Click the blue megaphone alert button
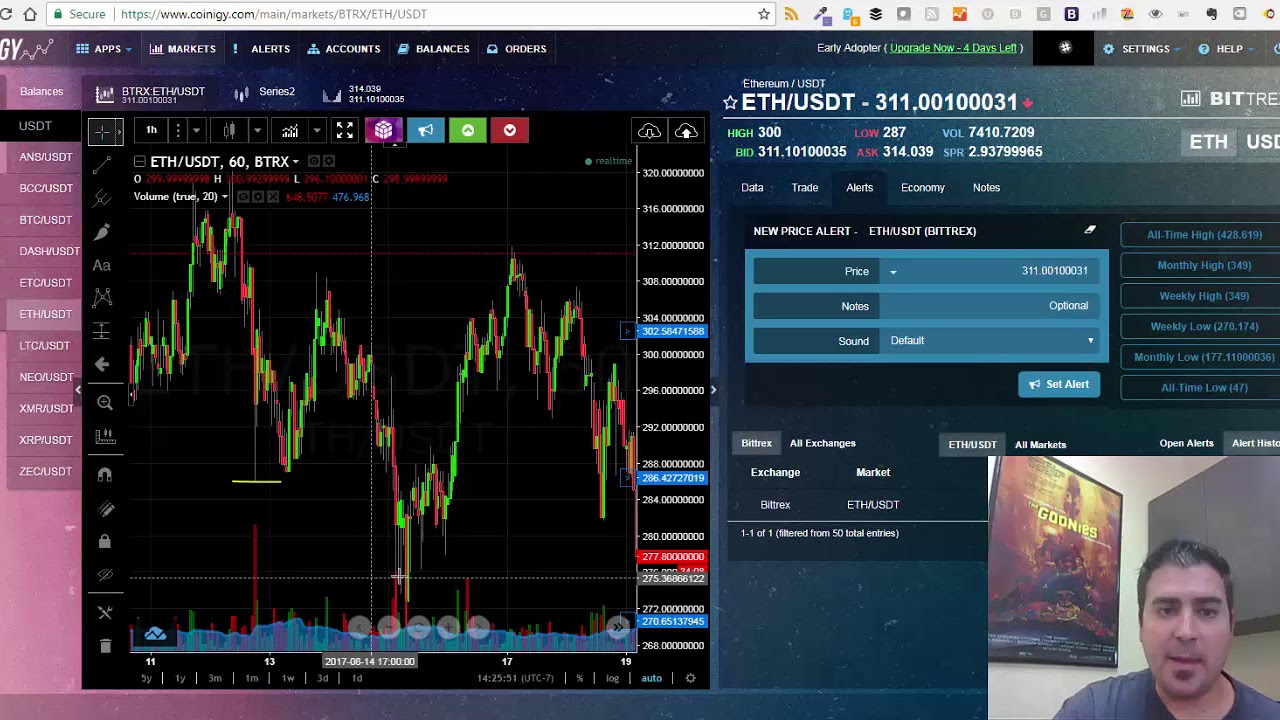Image resolution: width=1280 pixels, height=720 pixels. 425,130
